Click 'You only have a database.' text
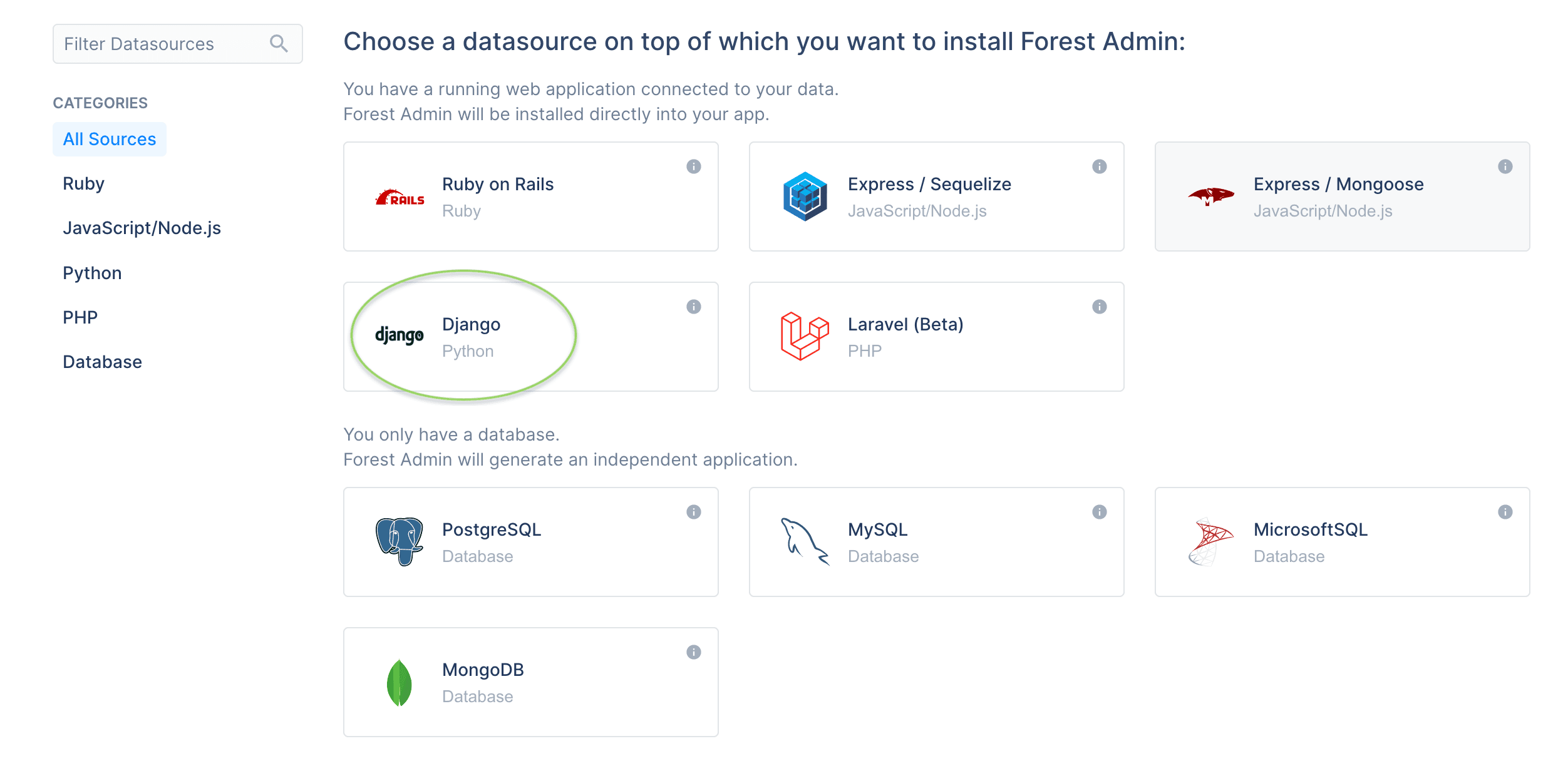Image resolution: width=1568 pixels, height=761 pixels. 451,434
